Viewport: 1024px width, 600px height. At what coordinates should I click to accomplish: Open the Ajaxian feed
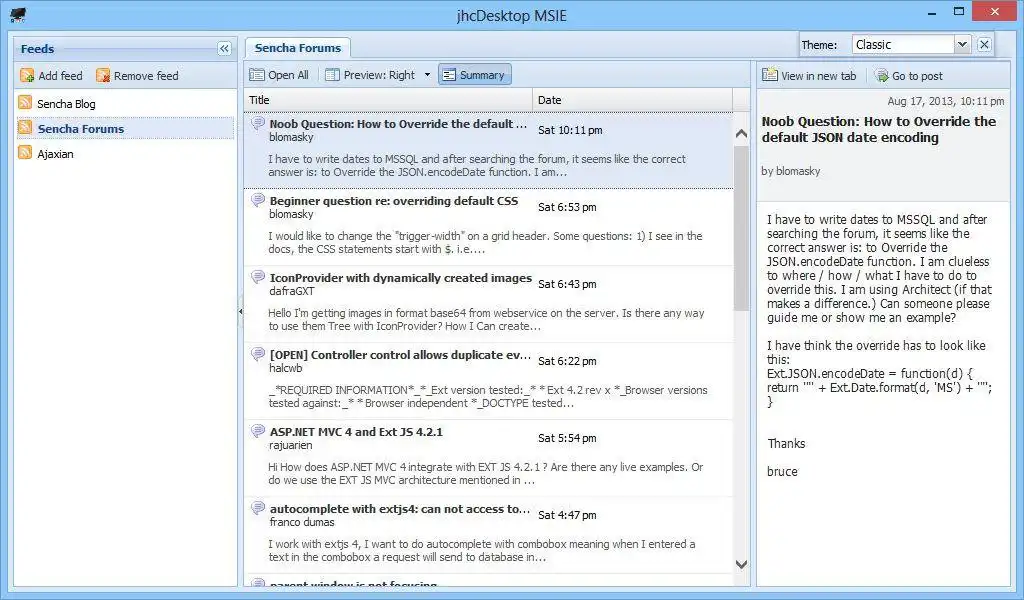[x=56, y=154]
